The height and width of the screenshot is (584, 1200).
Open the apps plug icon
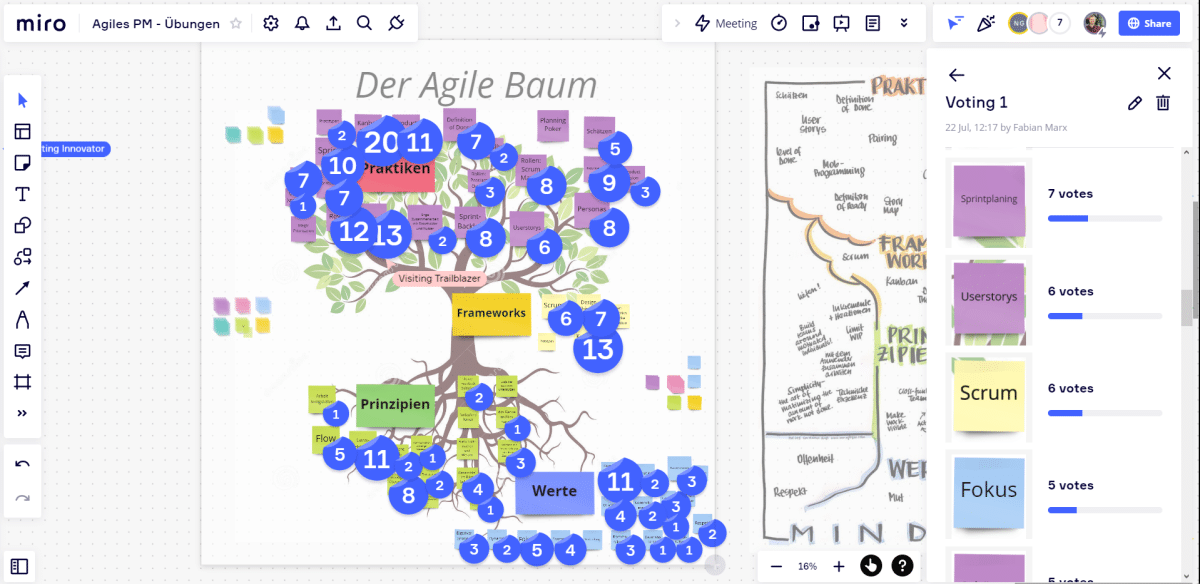pos(396,23)
